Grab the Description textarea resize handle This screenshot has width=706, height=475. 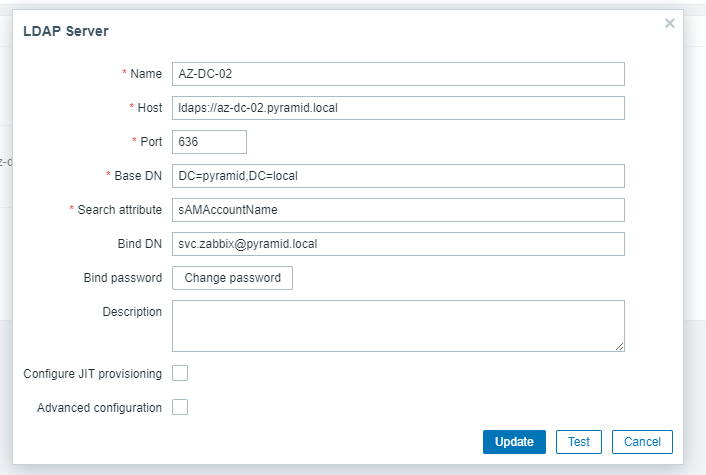[x=619, y=346]
